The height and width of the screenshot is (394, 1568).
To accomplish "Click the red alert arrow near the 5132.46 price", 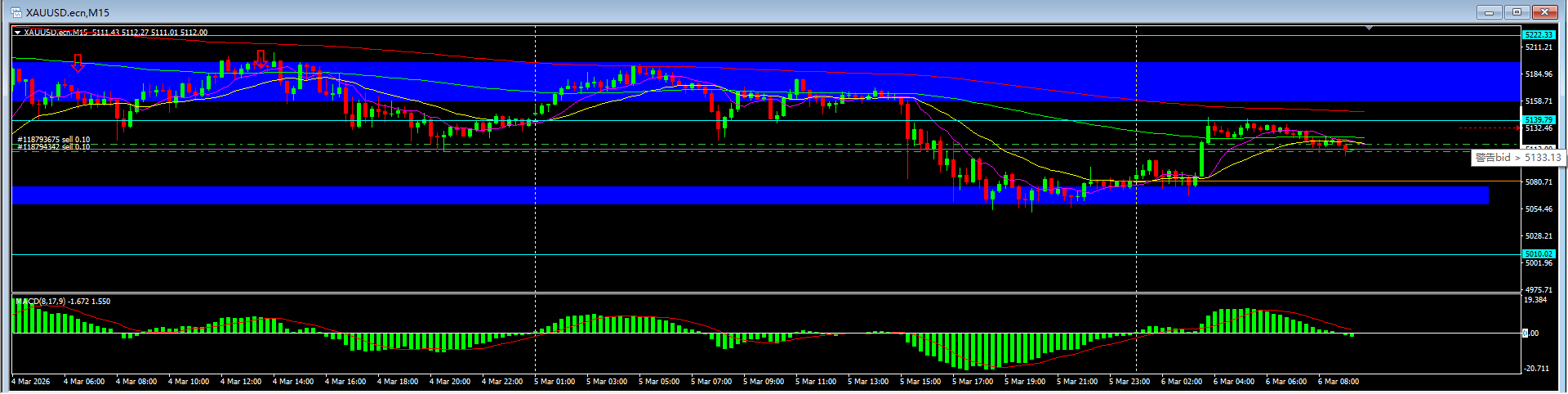I will pyautogui.click(x=1517, y=128).
